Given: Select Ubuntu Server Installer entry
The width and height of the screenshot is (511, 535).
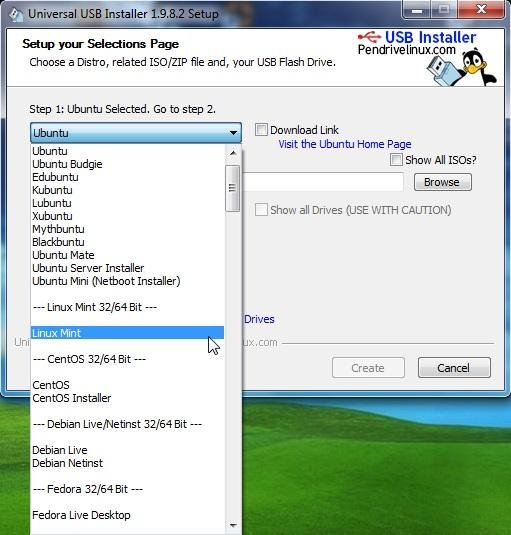Looking at the screenshot, I should point(127,268).
